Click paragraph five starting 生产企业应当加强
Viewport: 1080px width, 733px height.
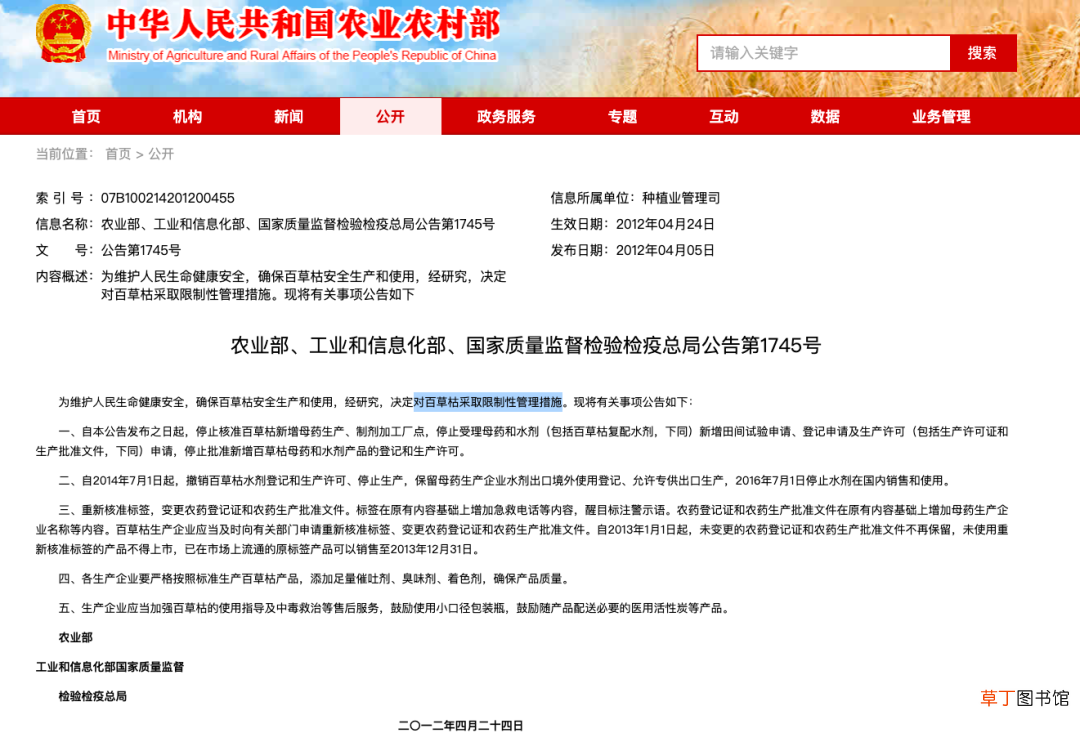point(395,608)
